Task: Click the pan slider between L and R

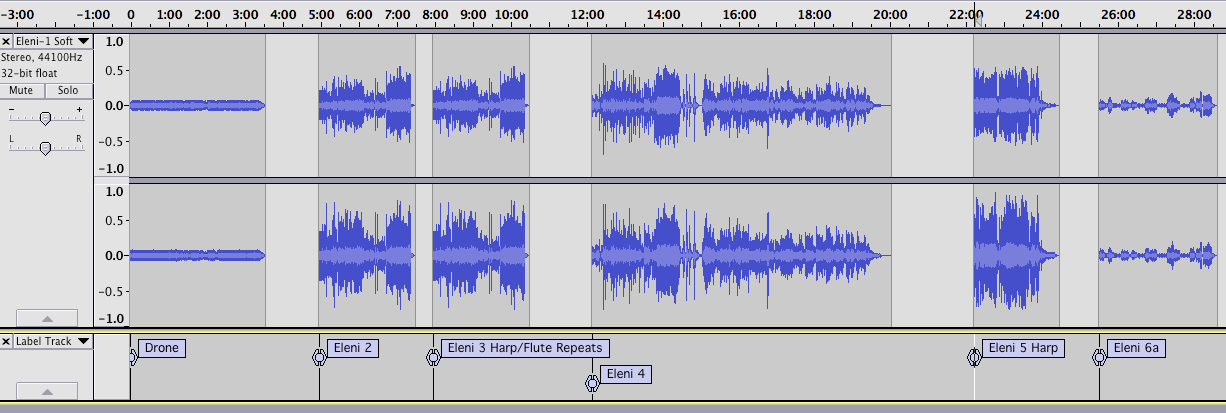Action: (45, 148)
